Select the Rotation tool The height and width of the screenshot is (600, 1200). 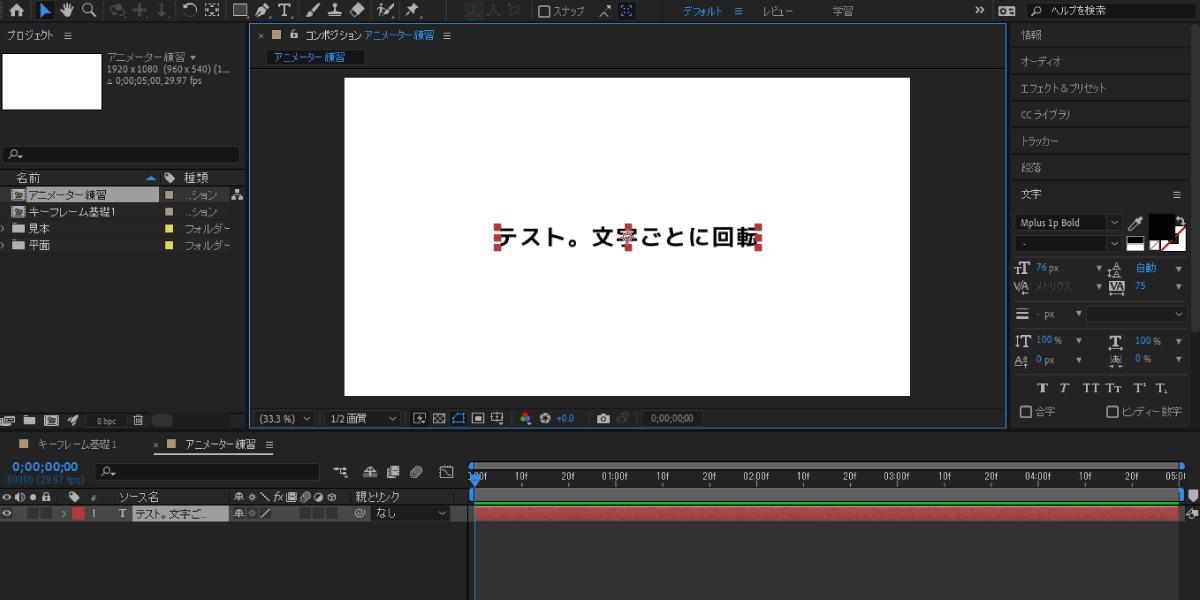coord(190,11)
